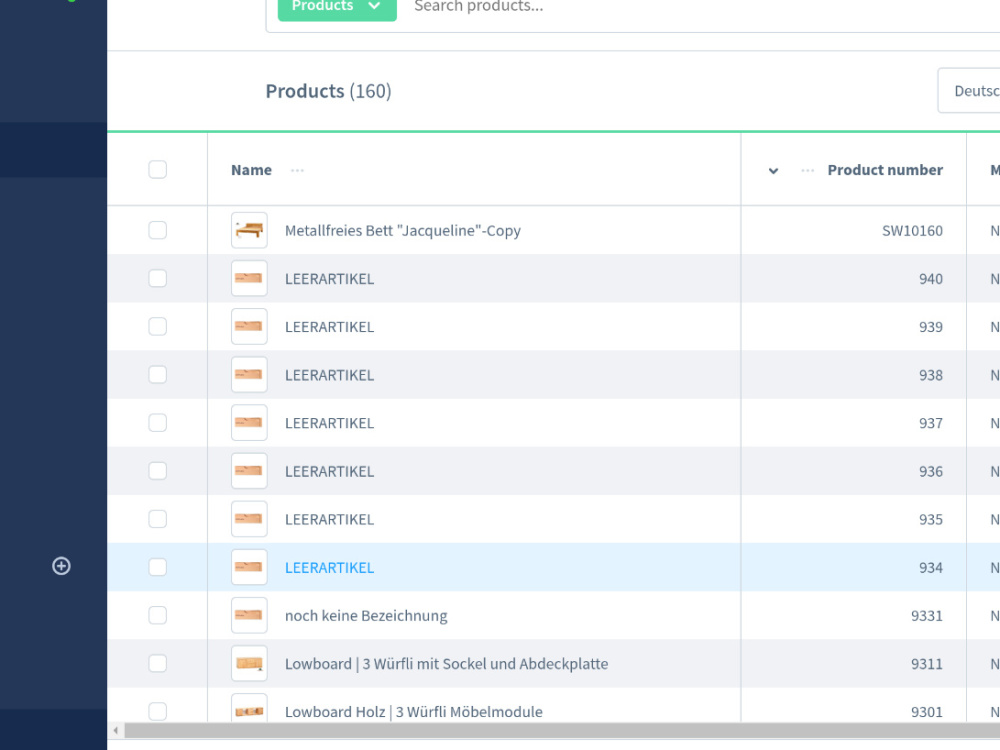Open the Products search type dropdown
Image resolution: width=1000 pixels, height=750 pixels.
click(337, 8)
